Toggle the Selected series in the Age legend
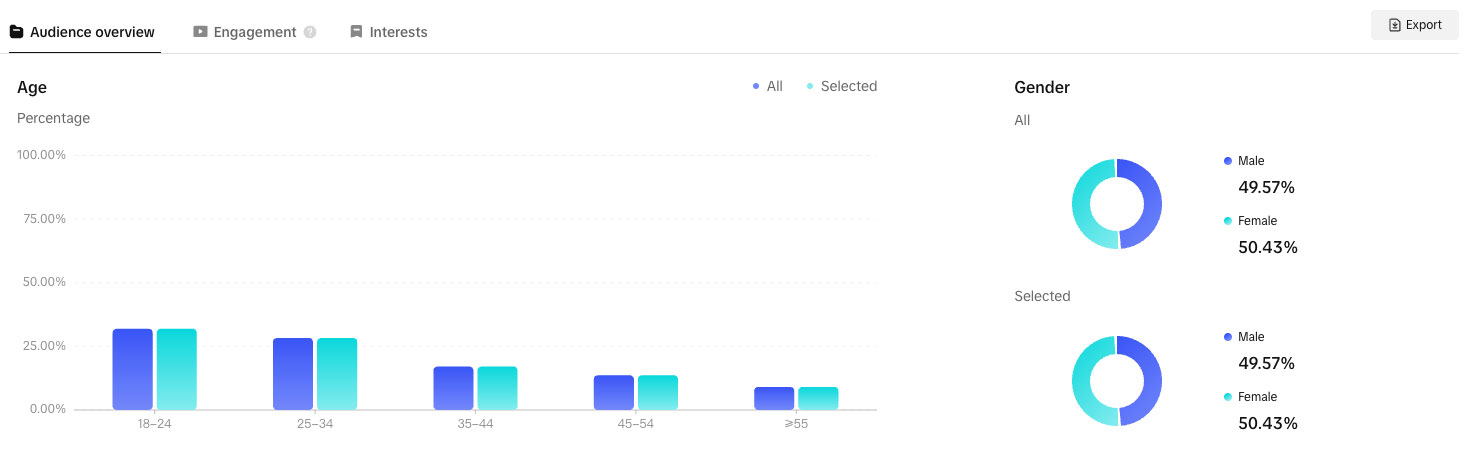 [841, 87]
